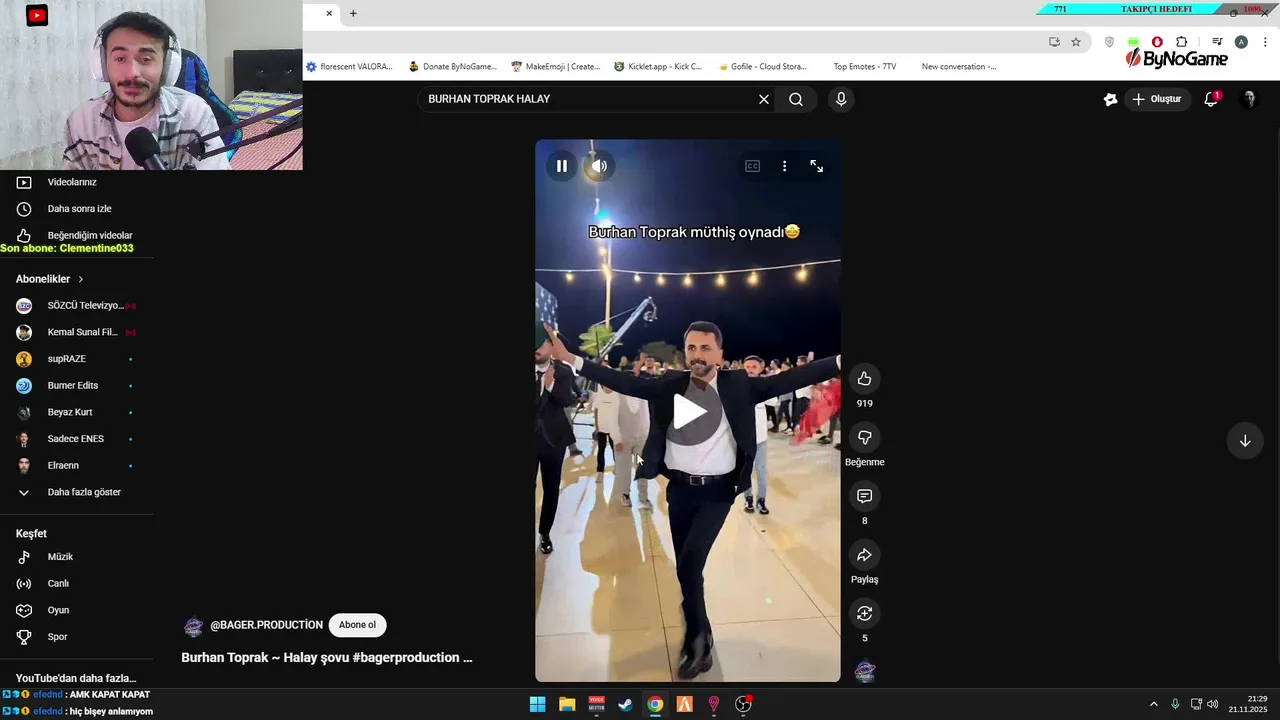Open a new browser tab with plus
The height and width of the screenshot is (720, 1280).
(x=353, y=13)
